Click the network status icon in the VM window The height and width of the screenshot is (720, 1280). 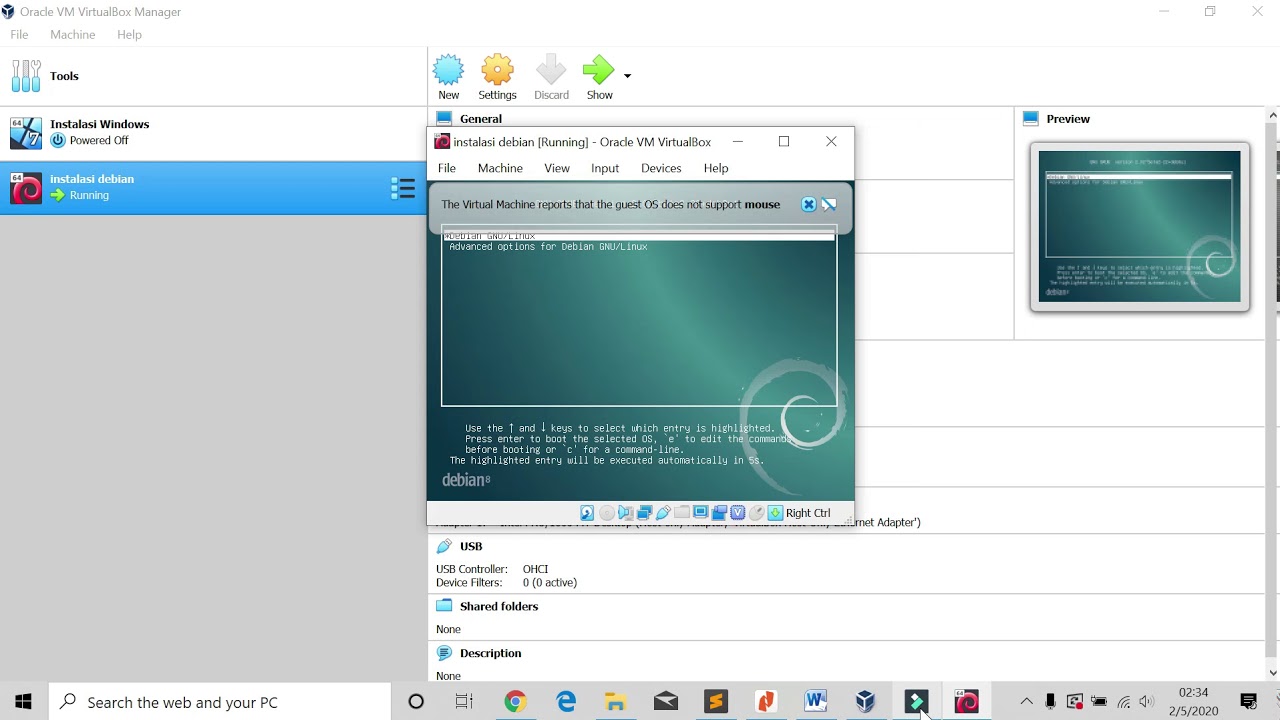point(644,513)
